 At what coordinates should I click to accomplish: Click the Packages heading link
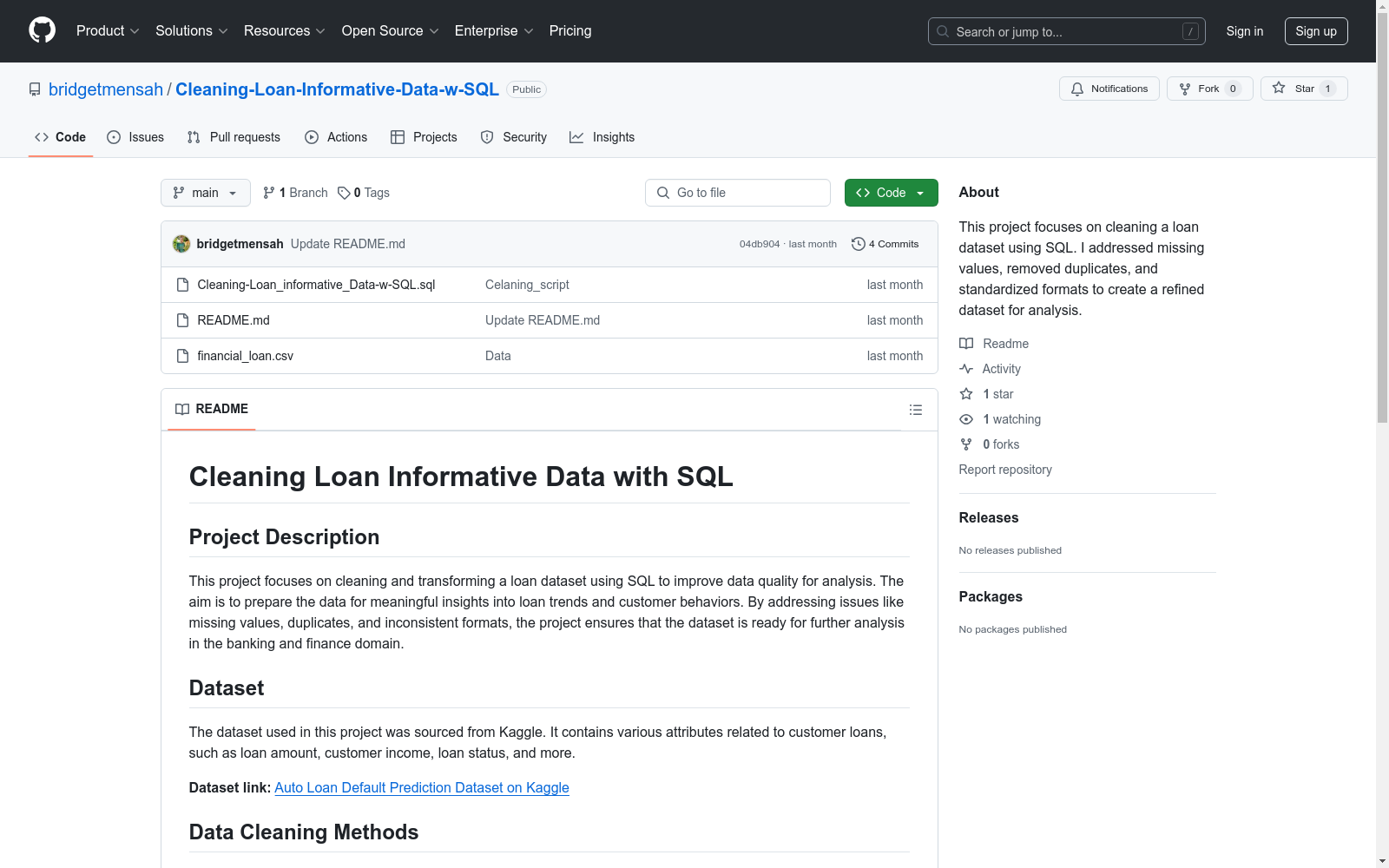[991, 596]
